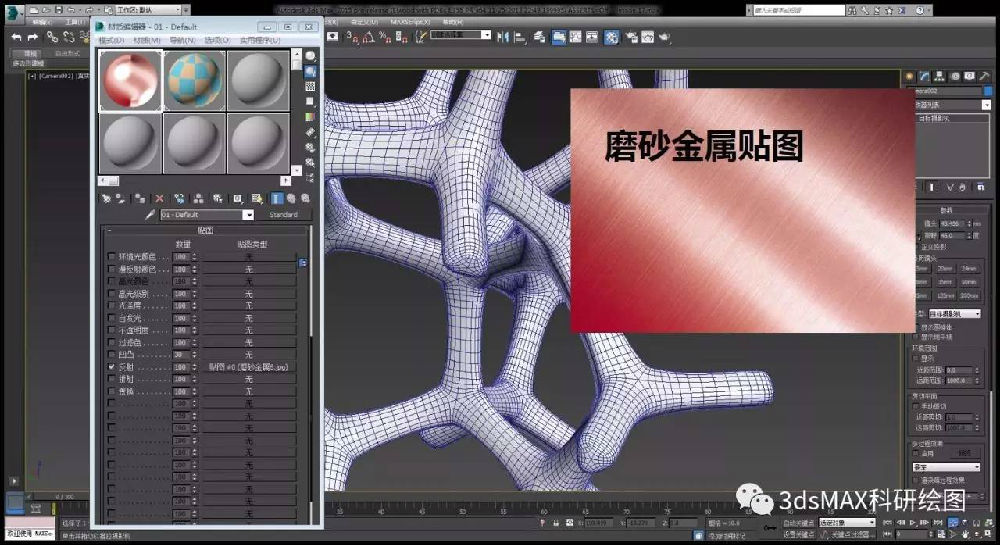Open the 贴图 #0 (磨砂金属.jpg) map button
This screenshot has height=545, width=1000.
pyautogui.click(x=248, y=368)
